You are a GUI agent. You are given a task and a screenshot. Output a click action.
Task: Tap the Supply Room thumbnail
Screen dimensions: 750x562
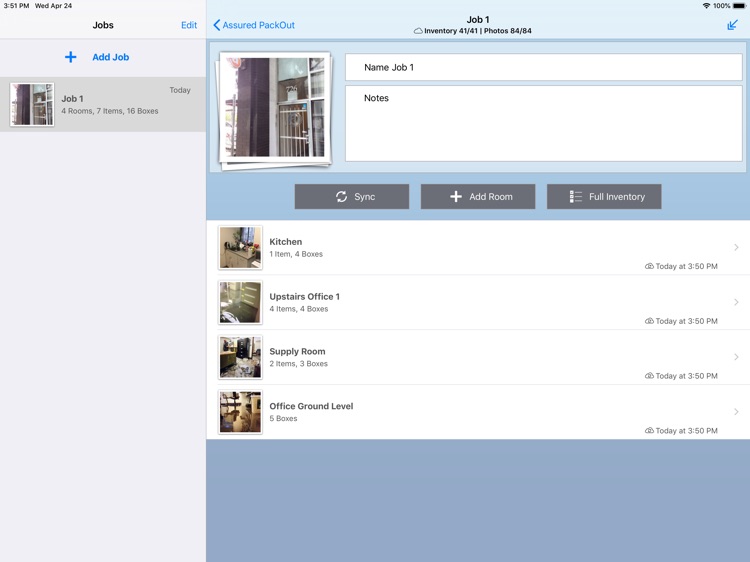[240, 357]
